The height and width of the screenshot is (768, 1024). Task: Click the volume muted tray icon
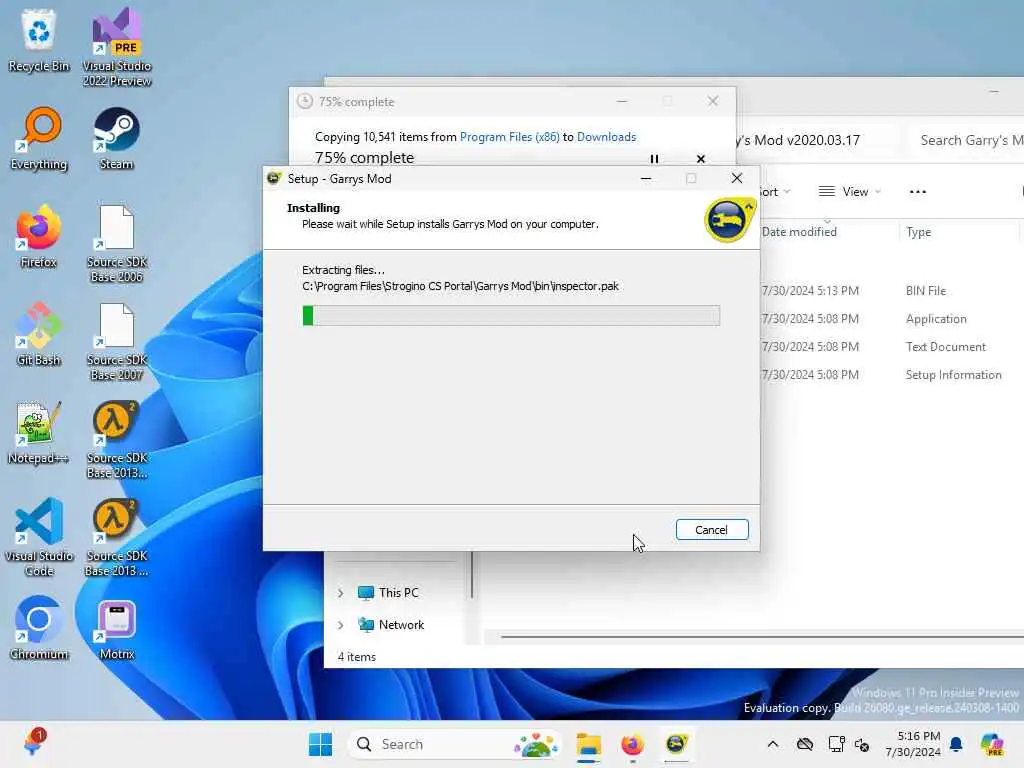coord(862,744)
